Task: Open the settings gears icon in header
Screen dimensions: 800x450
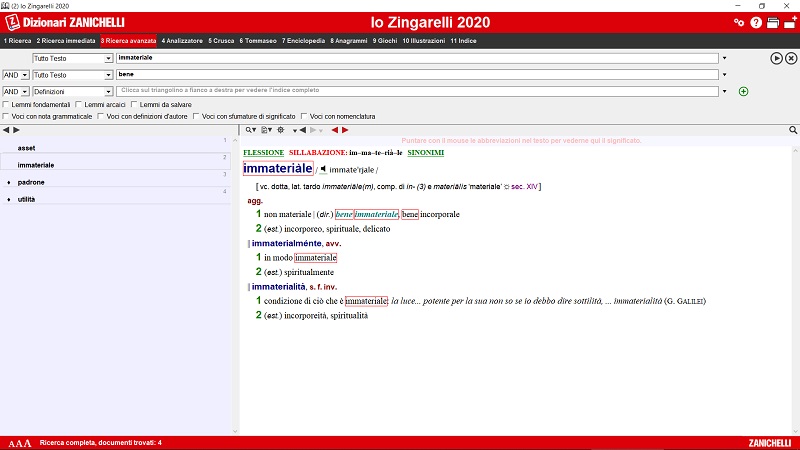Action: (739, 22)
